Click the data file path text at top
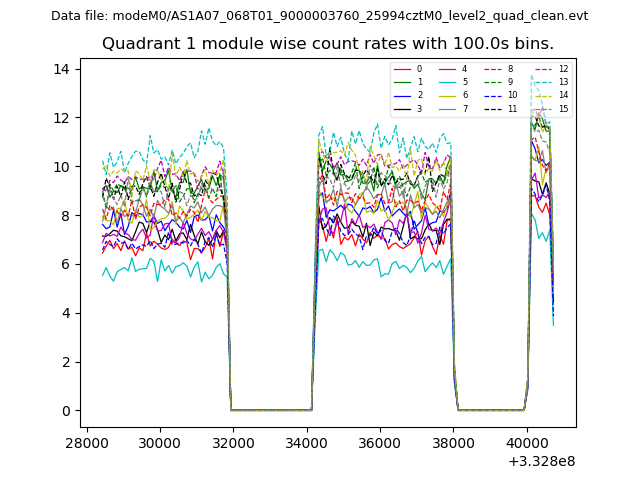The image size is (640, 480). coord(319,16)
